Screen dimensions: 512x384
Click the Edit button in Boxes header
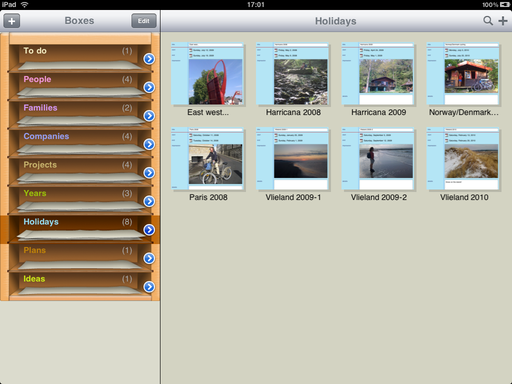pos(144,21)
